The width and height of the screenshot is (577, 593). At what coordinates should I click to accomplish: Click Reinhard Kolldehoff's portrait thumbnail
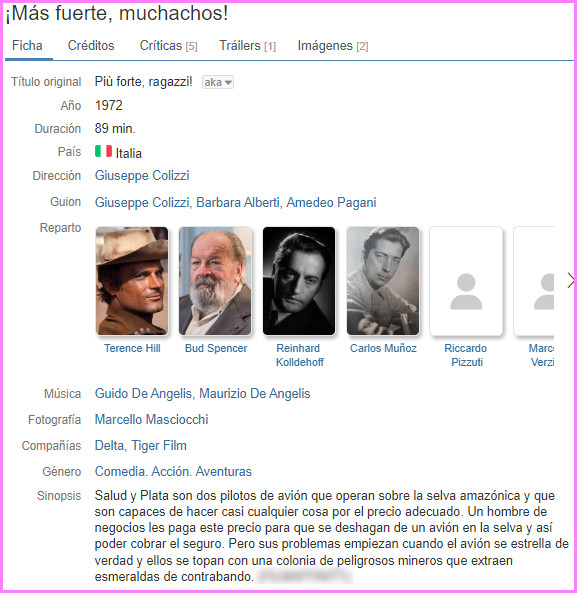click(x=299, y=281)
